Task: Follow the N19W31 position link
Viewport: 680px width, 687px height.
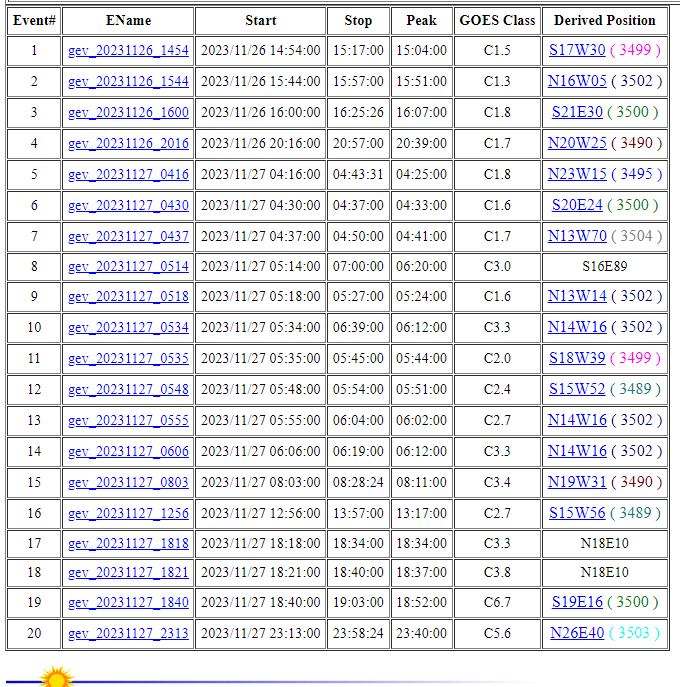Action: click(577, 482)
